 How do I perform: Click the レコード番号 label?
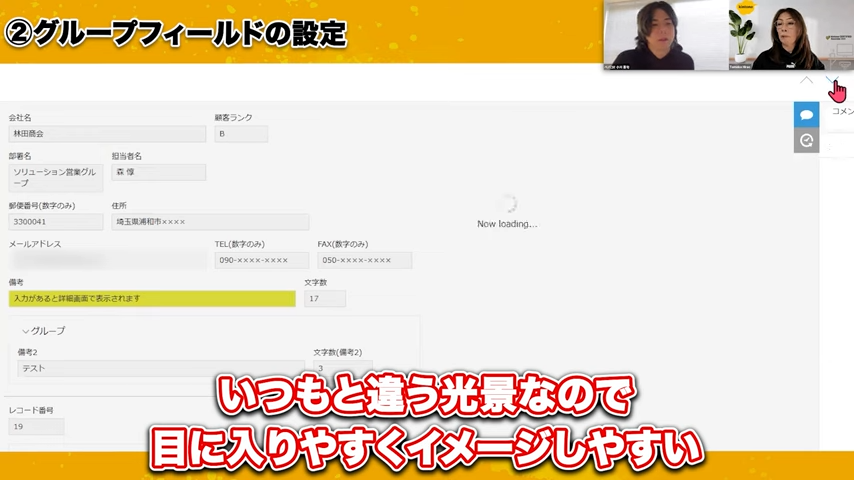[31, 410]
